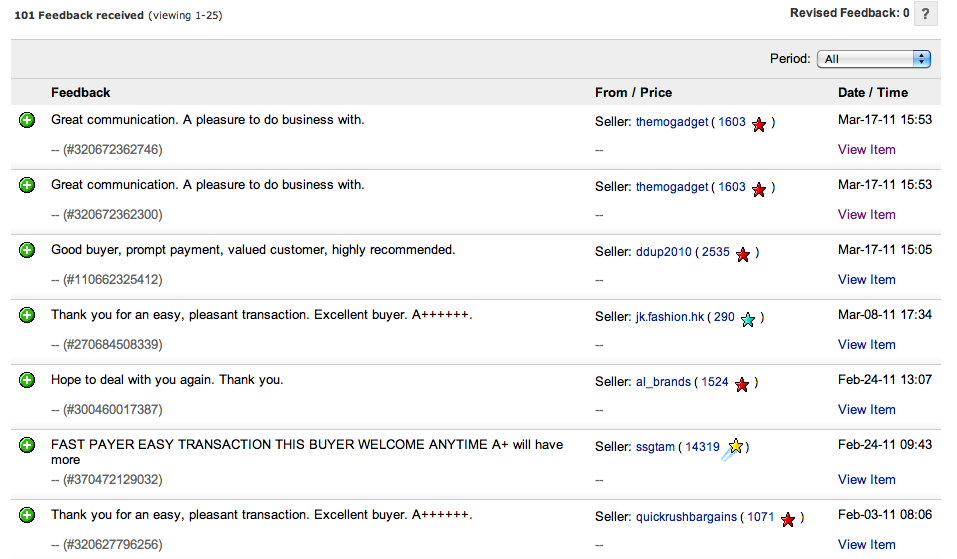The height and width of the screenshot is (559, 957).
Task: Open al_brands seller profile link
Action: [663, 382]
